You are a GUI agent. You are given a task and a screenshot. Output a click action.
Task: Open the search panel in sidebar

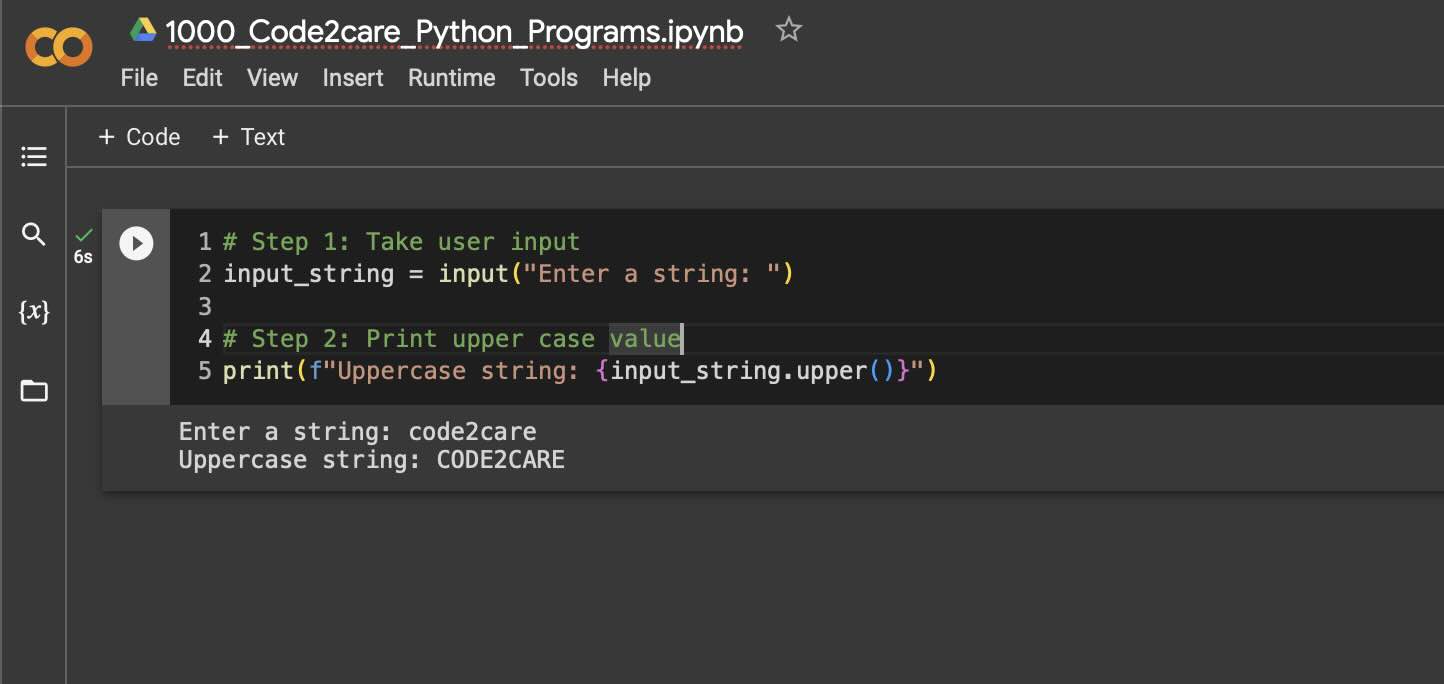pos(33,234)
